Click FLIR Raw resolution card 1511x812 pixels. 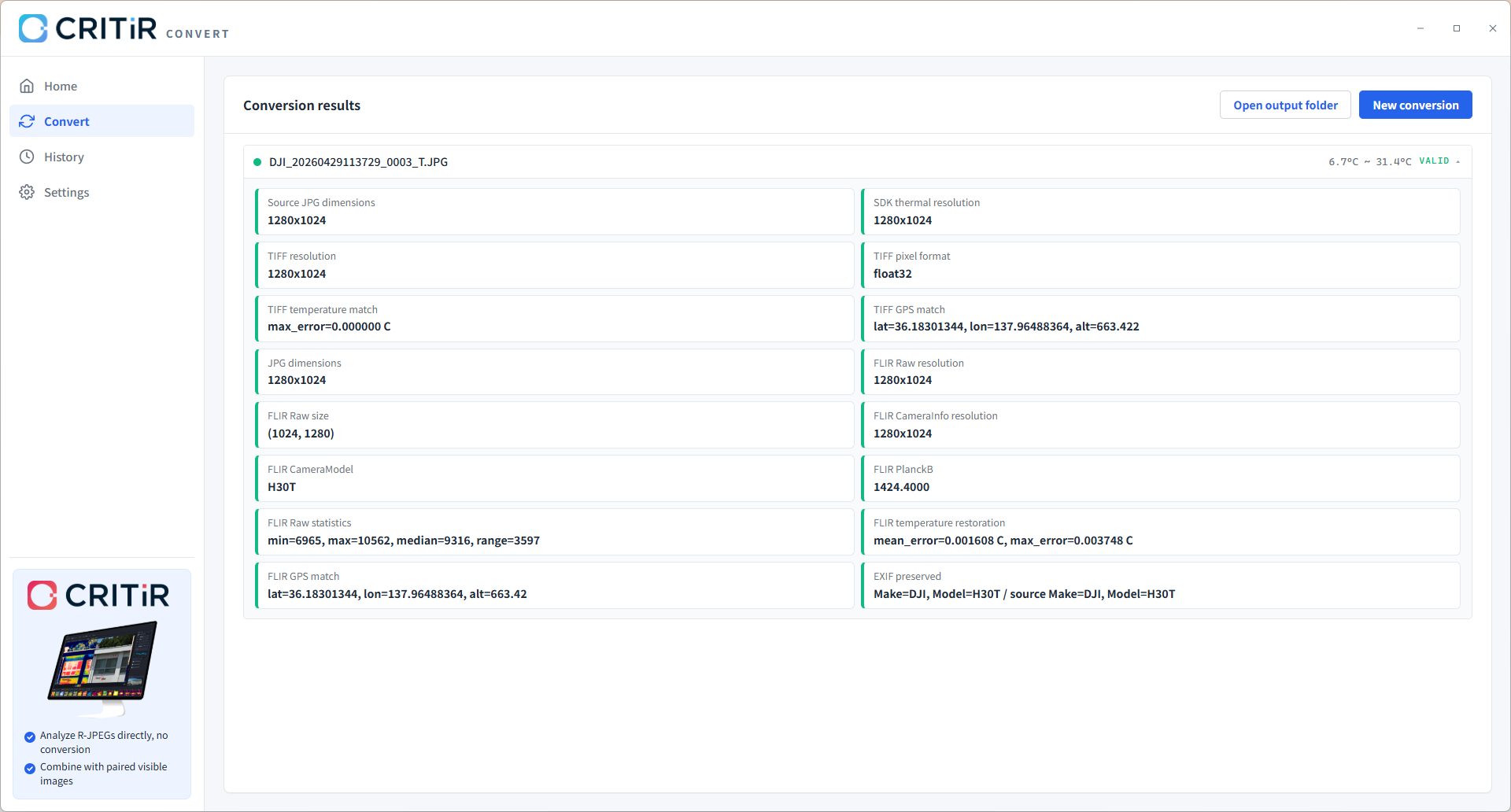(x=1161, y=371)
